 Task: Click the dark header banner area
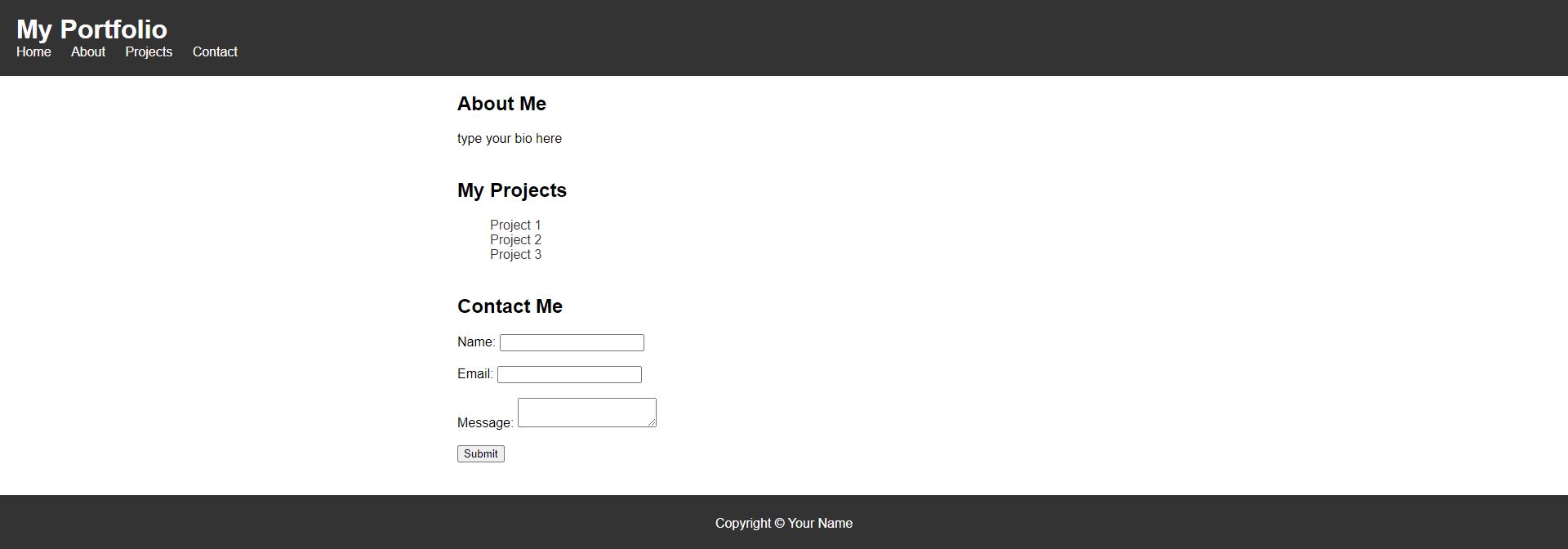point(784,25)
